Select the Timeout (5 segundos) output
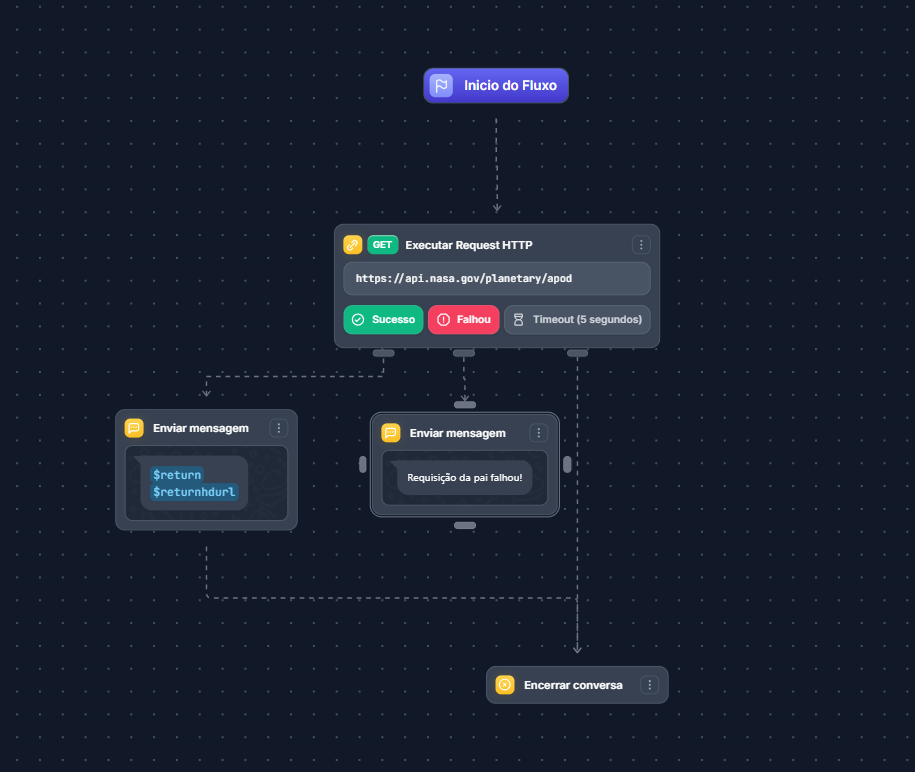The height and width of the screenshot is (772, 915). (577, 320)
